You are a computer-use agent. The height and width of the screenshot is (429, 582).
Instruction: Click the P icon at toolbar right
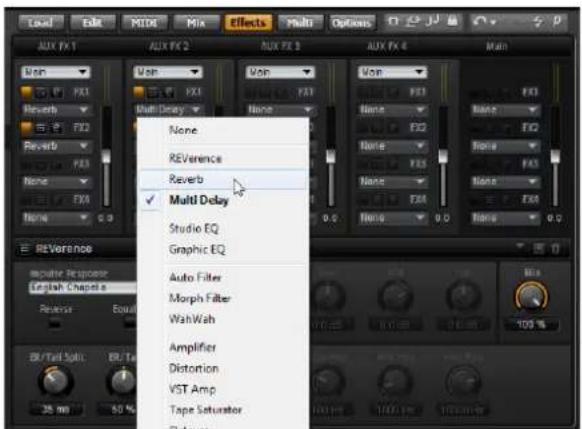point(557,21)
